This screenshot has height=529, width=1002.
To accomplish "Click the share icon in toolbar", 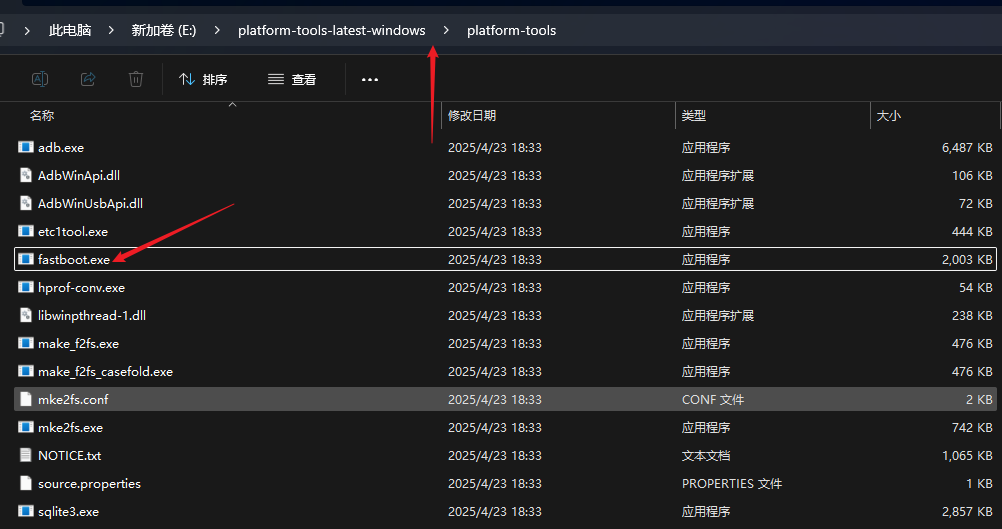I will [x=88, y=79].
